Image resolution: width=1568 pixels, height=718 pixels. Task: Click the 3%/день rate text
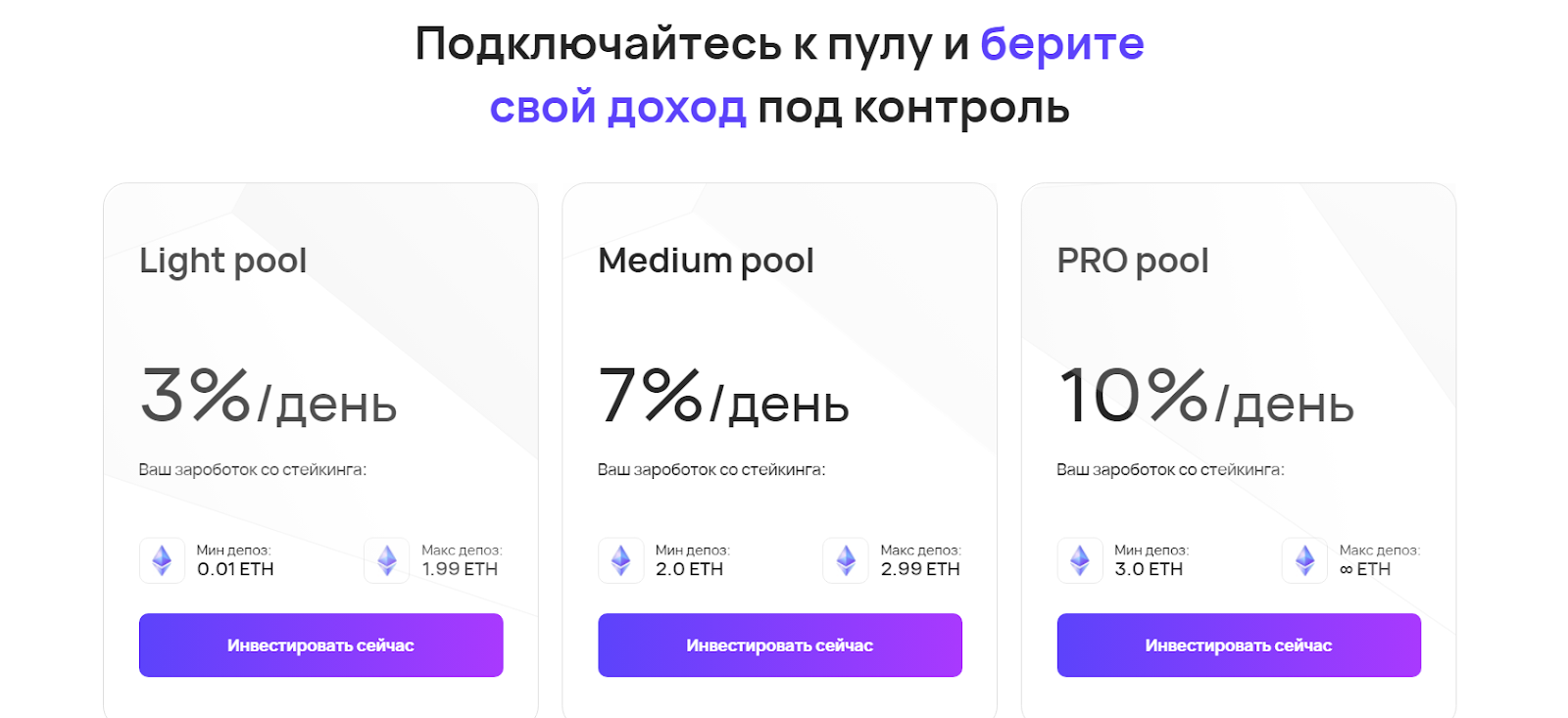[269, 397]
